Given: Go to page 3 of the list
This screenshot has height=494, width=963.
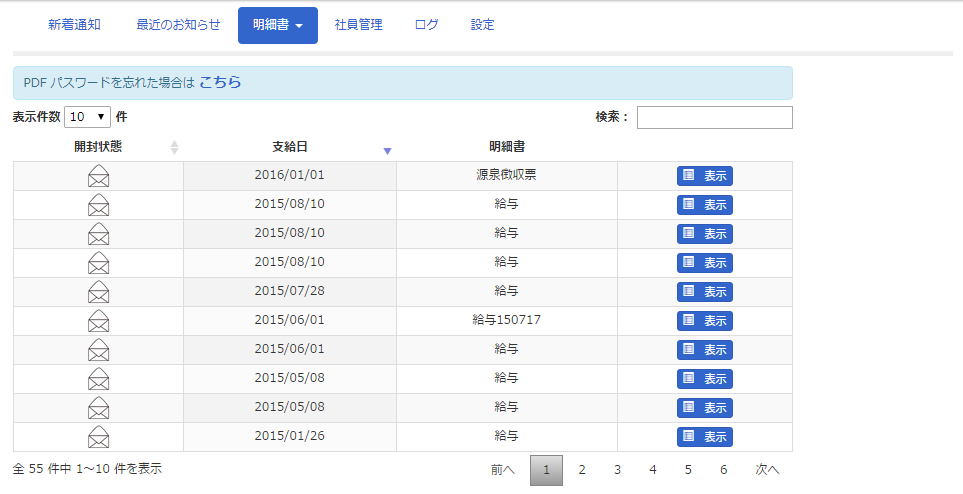Looking at the screenshot, I should coord(617,470).
